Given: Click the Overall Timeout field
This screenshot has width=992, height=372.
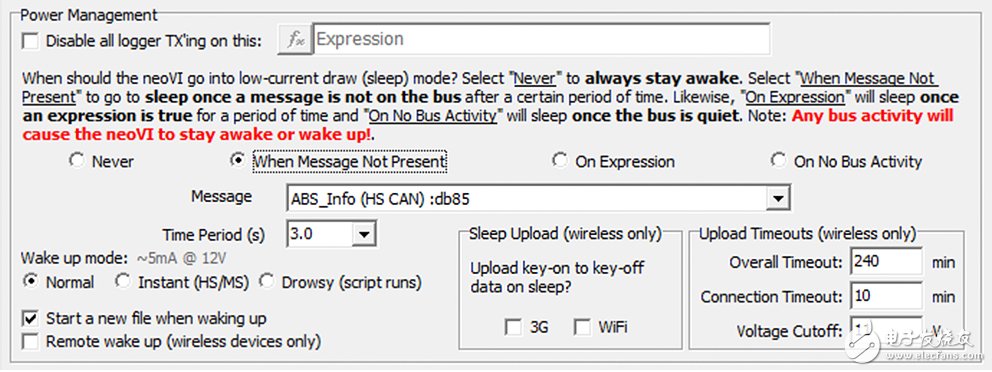Looking at the screenshot, I should (x=886, y=261).
